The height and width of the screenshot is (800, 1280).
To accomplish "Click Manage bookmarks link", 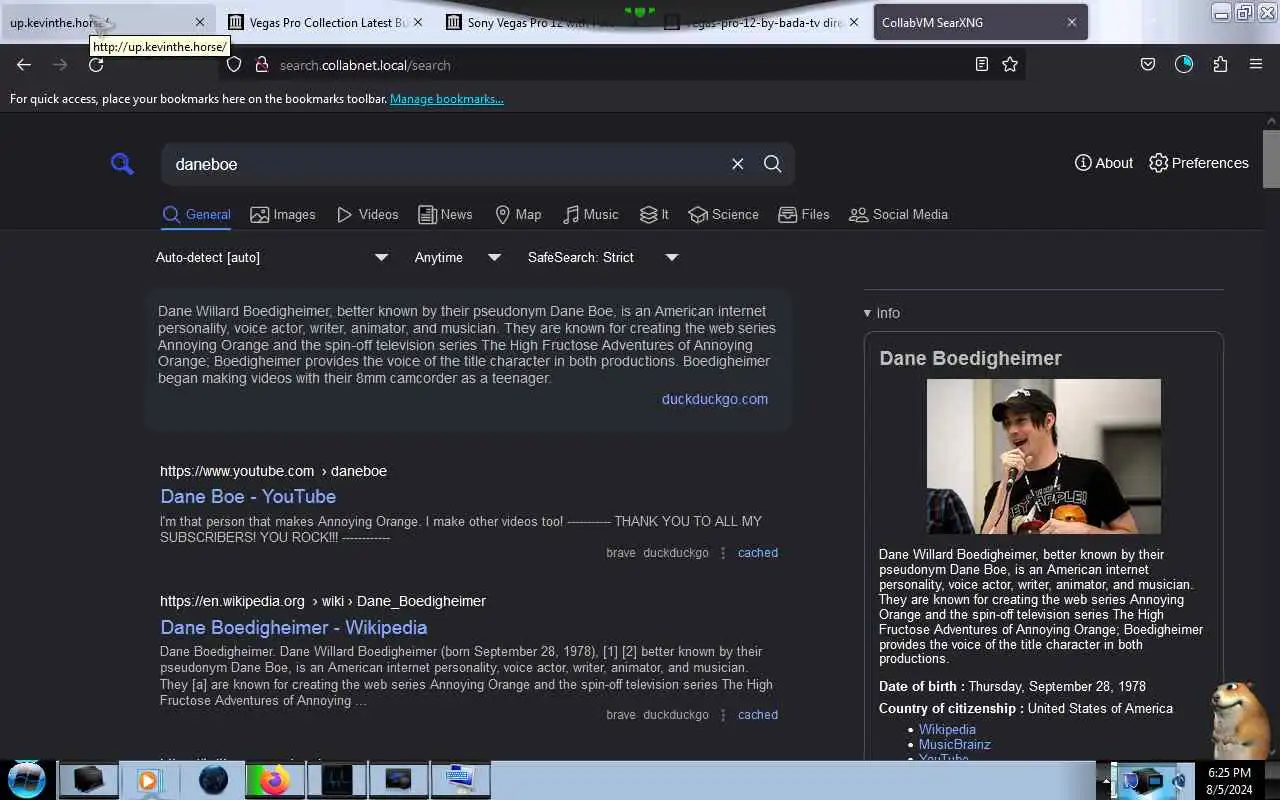I will coord(447,99).
